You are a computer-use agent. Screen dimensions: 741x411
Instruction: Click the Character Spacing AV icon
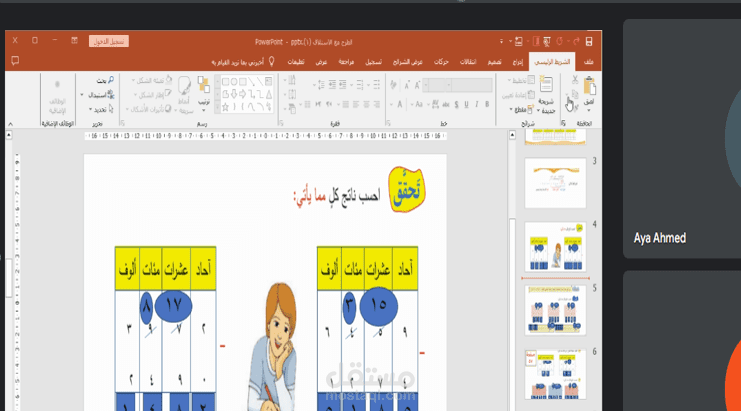[435, 104]
